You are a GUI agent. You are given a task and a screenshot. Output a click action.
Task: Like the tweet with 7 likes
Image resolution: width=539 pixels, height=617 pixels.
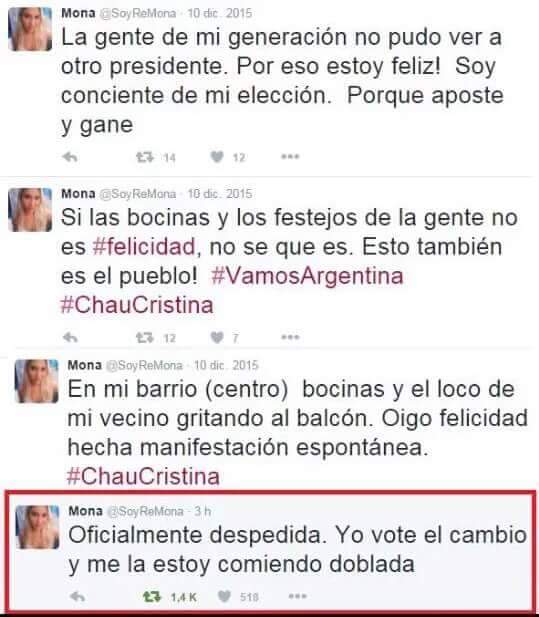click(217, 337)
